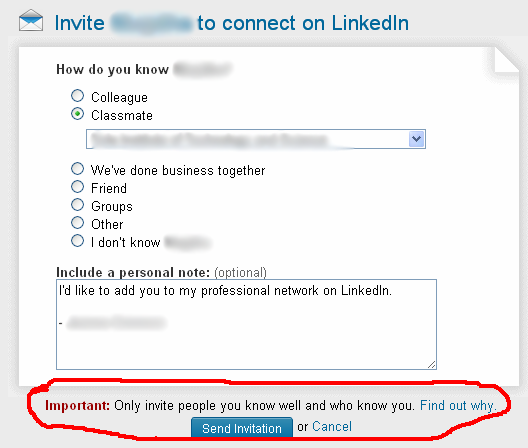The width and height of the screenshot is (528, 448).
Task: Select the Colleague radio button
Action: 77,96
